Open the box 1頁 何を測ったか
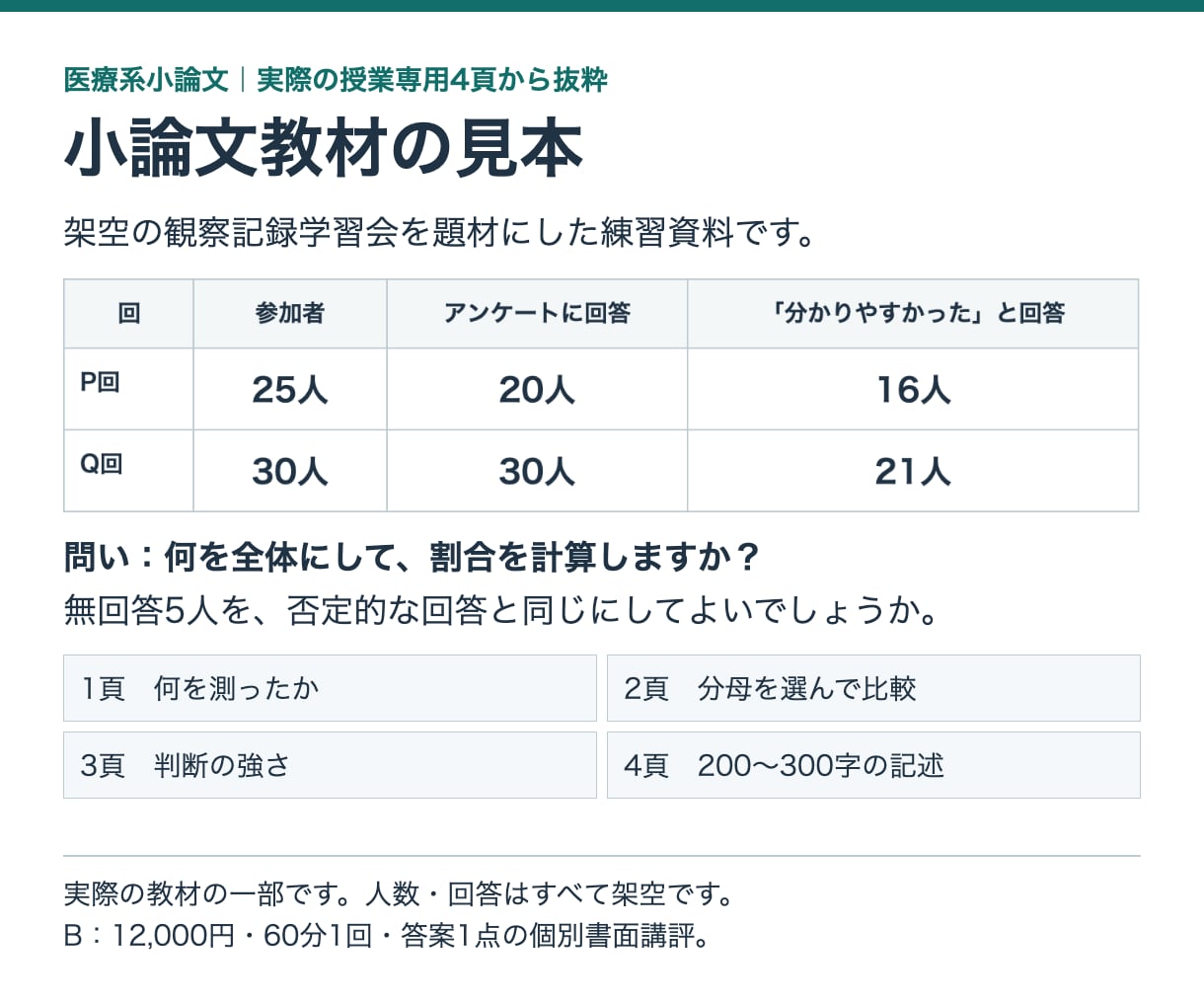Viewport: 1204px width, 1003px height. (x=330, y=688)
